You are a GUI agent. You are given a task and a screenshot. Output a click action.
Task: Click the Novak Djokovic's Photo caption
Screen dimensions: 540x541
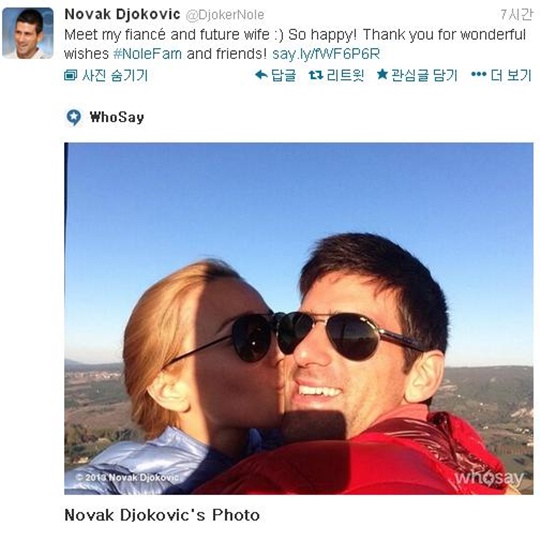(162, 515)
